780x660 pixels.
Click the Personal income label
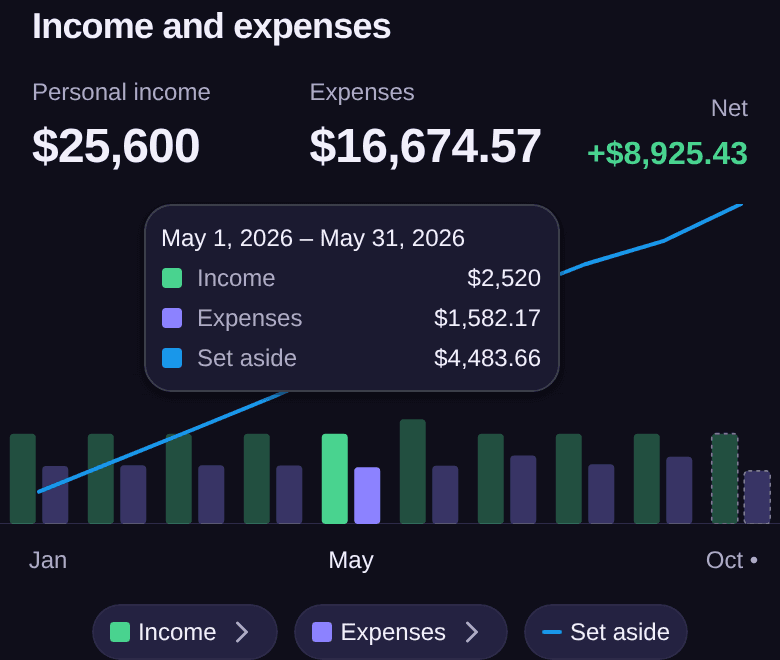(x=121, y=93)
